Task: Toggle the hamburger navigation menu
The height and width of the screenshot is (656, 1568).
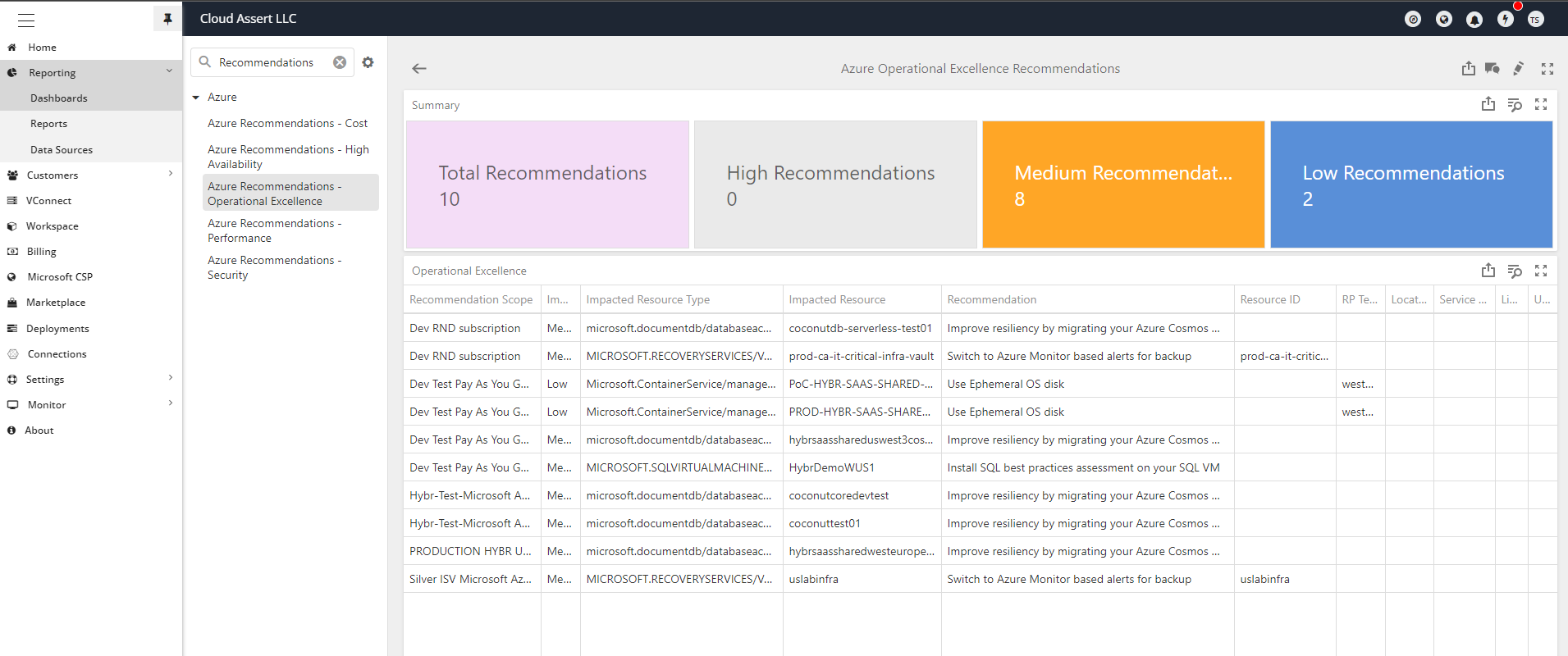Action: [26, 20]
